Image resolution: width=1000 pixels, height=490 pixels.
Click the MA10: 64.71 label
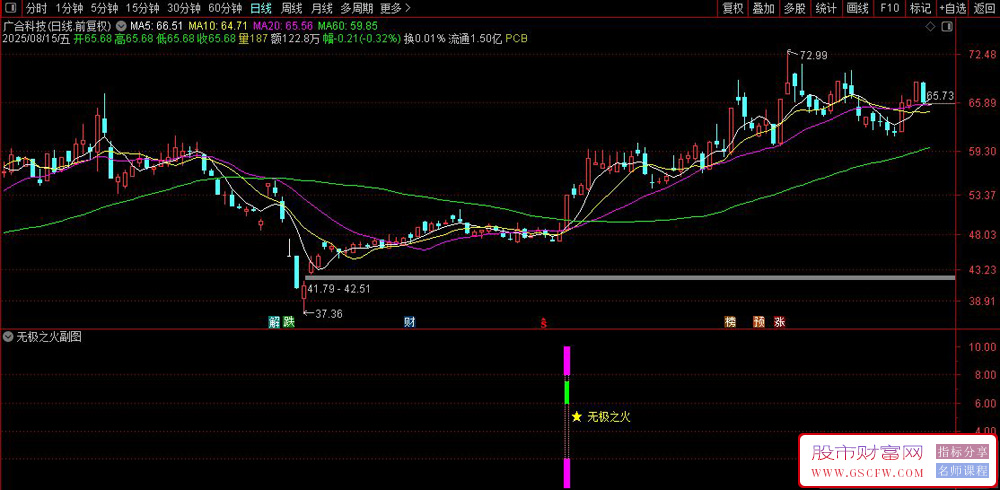tap(217, 27)
